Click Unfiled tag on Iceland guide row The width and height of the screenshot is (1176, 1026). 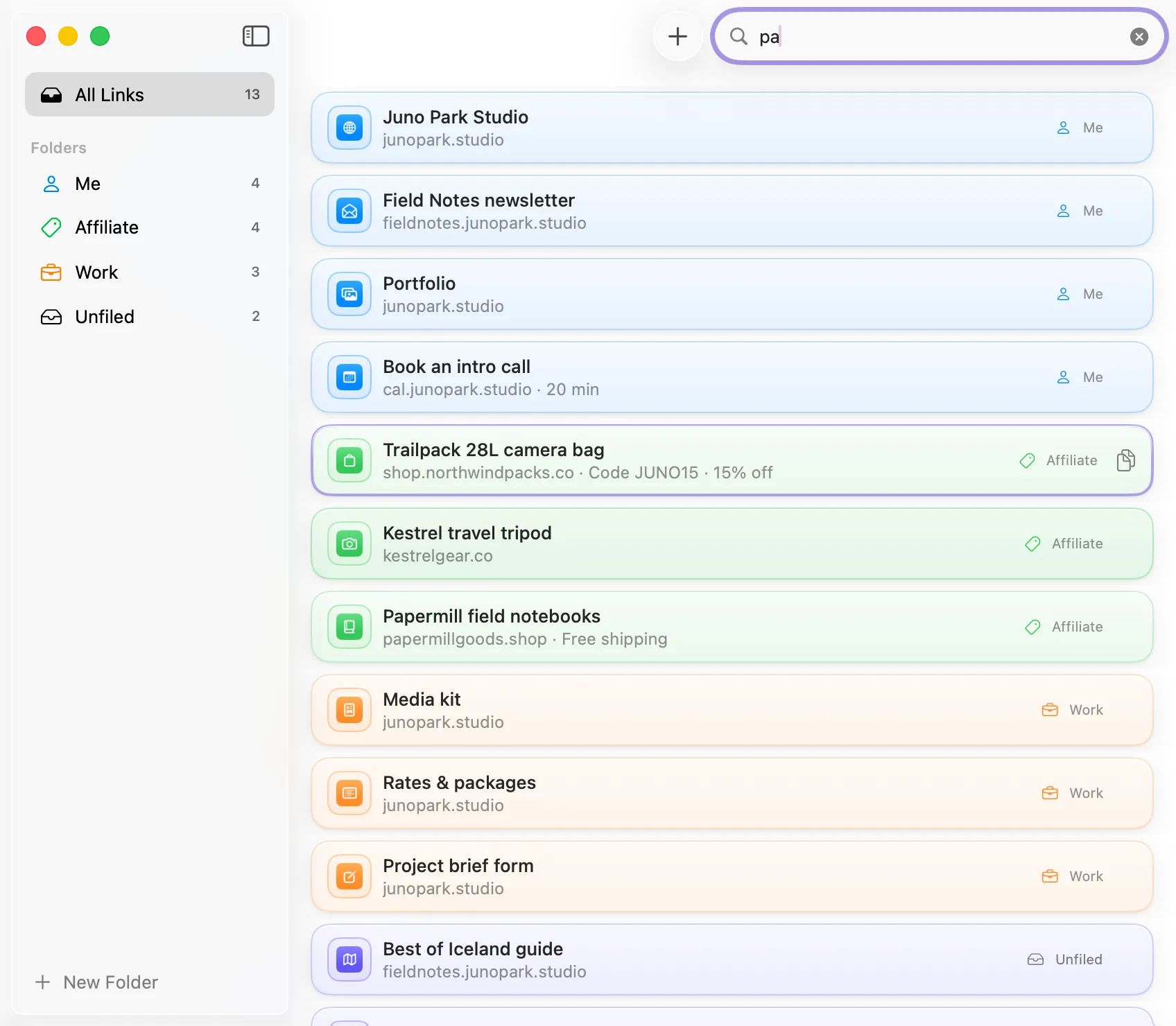point(1065,959)
